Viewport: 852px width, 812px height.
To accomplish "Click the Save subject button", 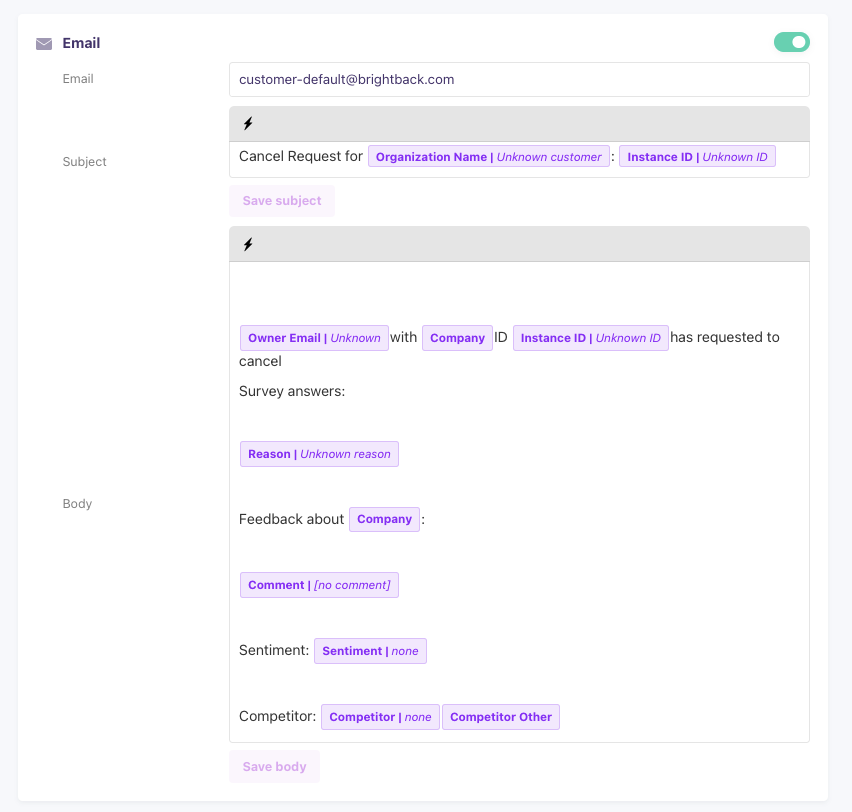I will tap(281, 200).
